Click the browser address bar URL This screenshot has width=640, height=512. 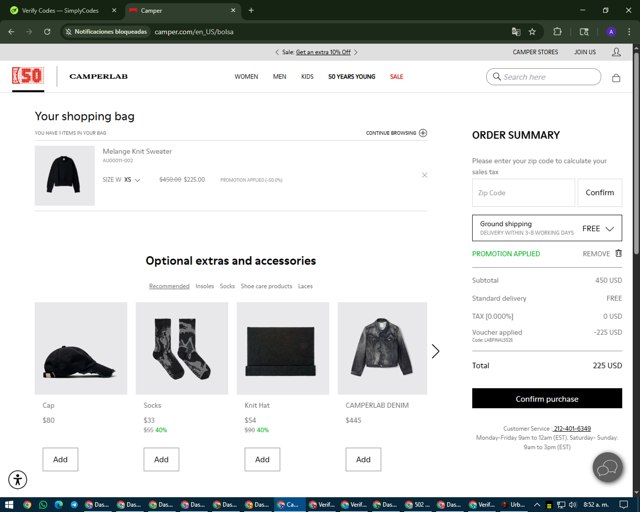click(194, 31)
